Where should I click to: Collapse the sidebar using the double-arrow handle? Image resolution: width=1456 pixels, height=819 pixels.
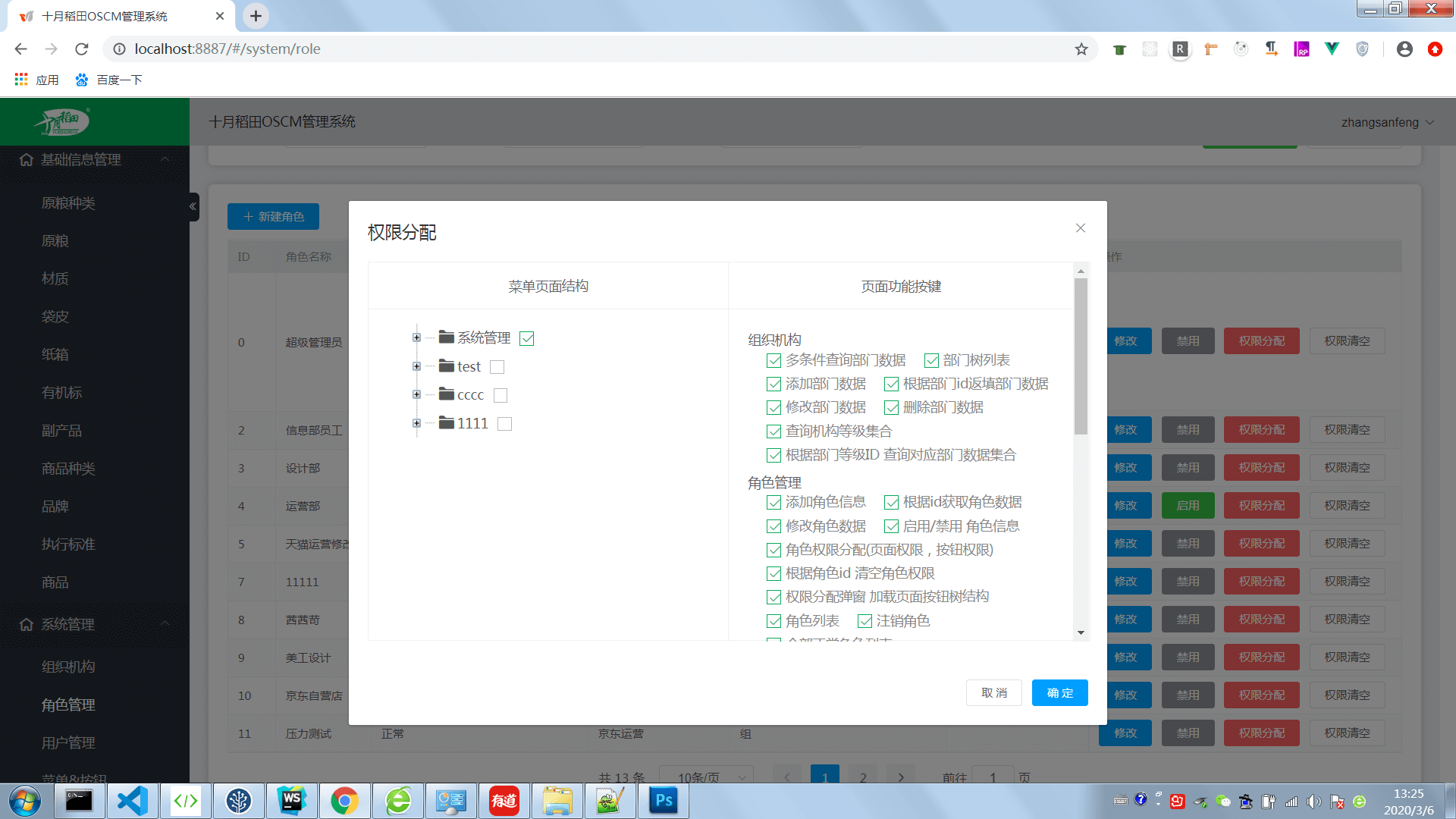click(x=193, y=206)
